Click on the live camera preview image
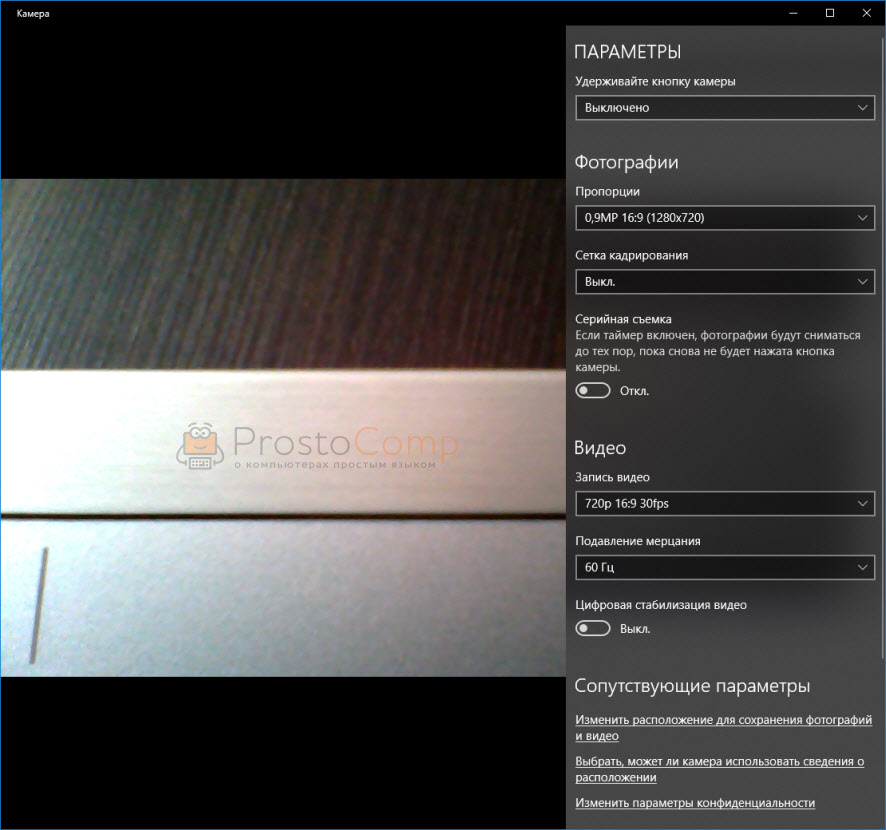886x830 pixels. coord(282,300)
